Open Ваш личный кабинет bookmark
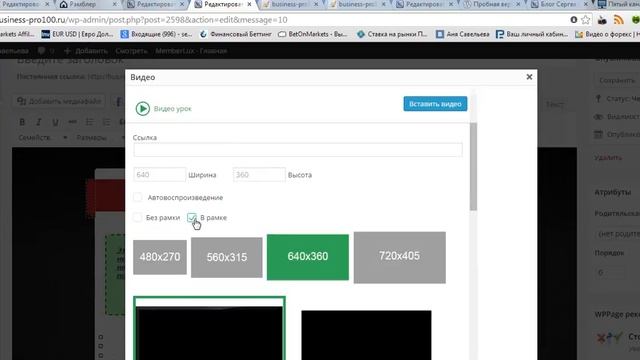 (532, 34)
